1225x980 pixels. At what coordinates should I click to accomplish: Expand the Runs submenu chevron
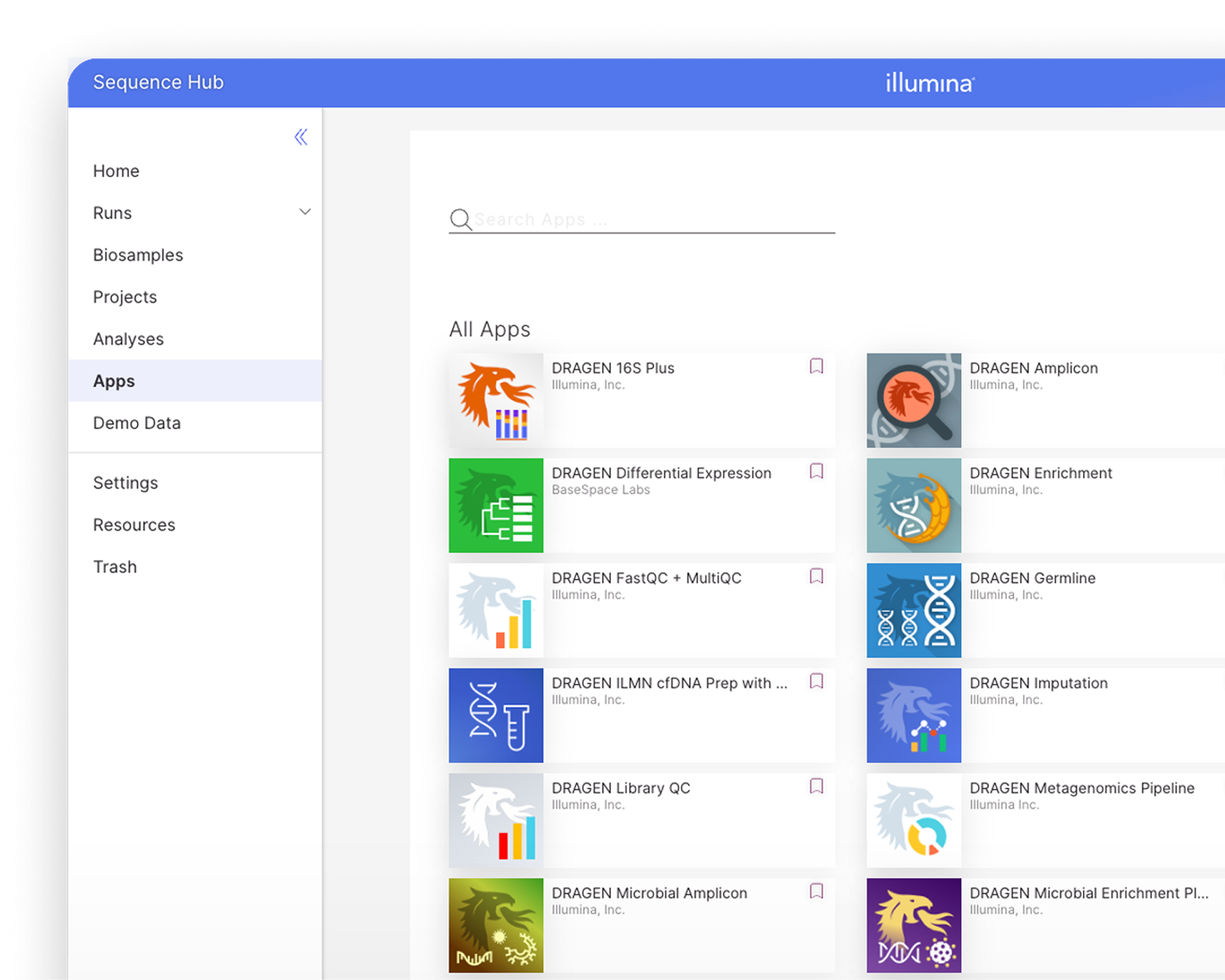[305, 212]
